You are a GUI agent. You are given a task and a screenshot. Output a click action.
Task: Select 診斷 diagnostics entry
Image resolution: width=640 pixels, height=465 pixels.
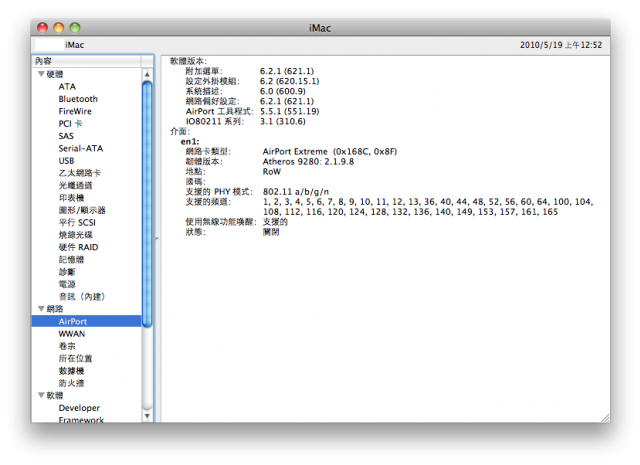67,272
